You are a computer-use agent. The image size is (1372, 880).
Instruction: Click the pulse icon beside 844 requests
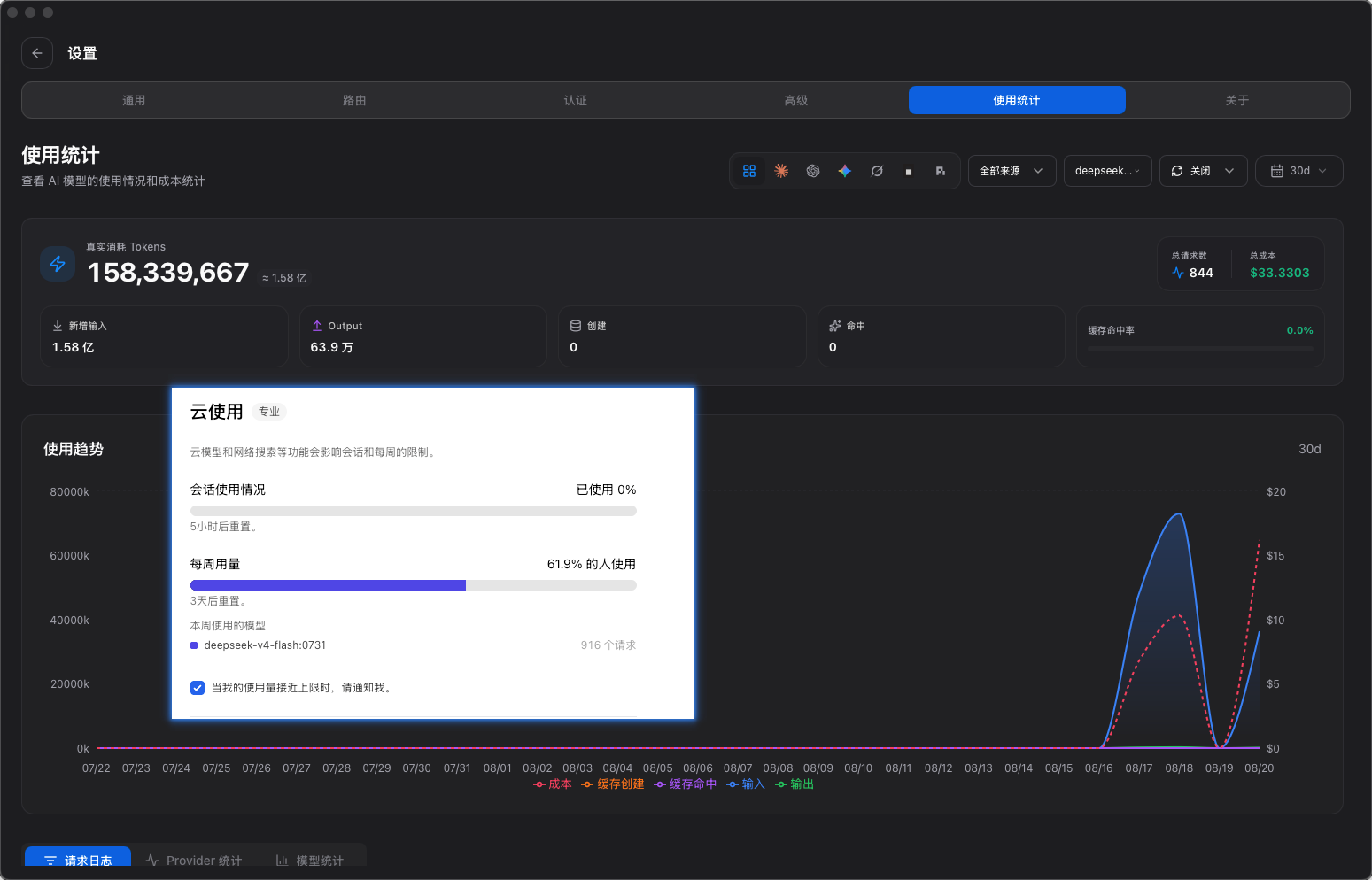click(1178, 273)
